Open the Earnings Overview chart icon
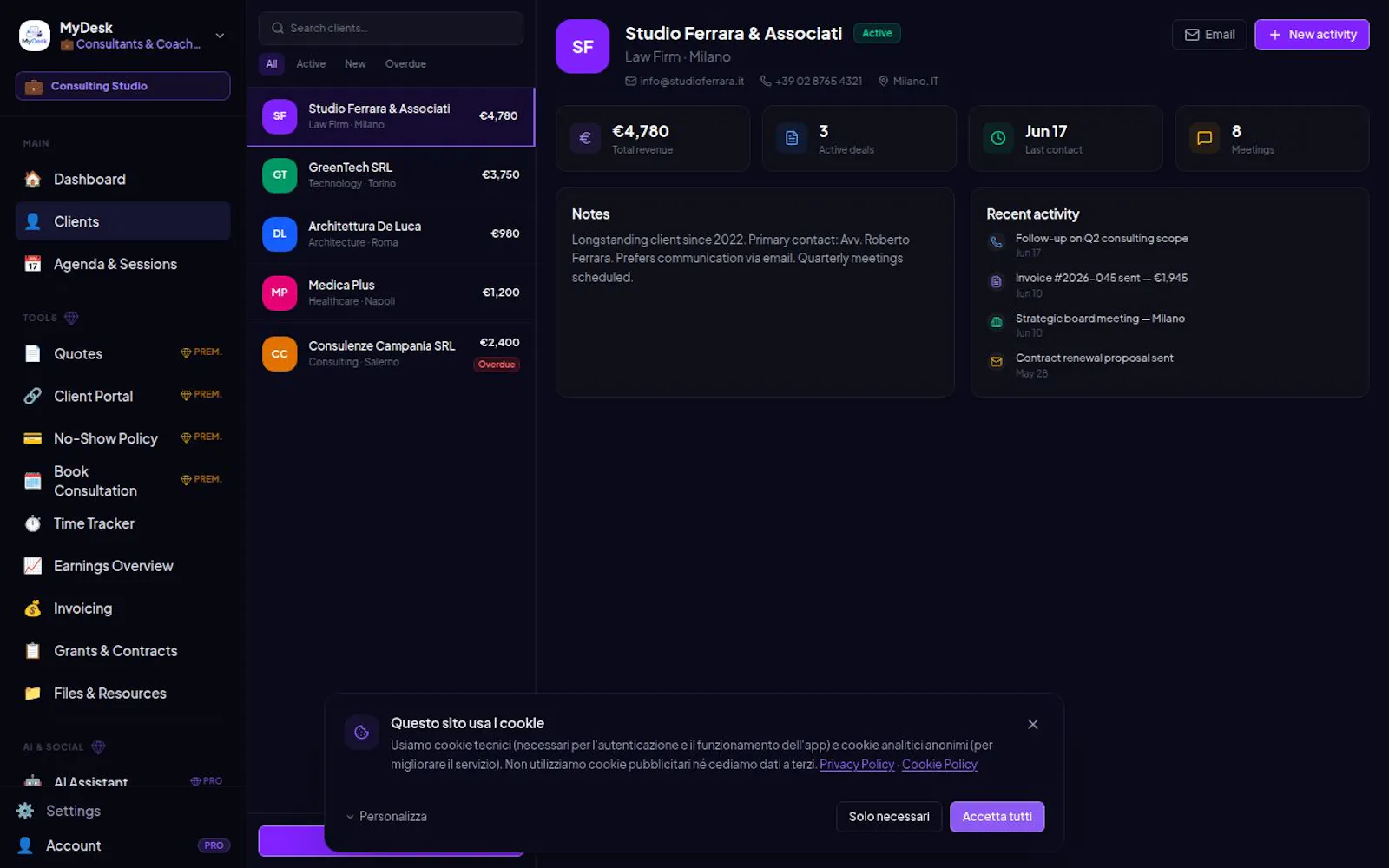1389x868 pixels. [x=33, y=566]
